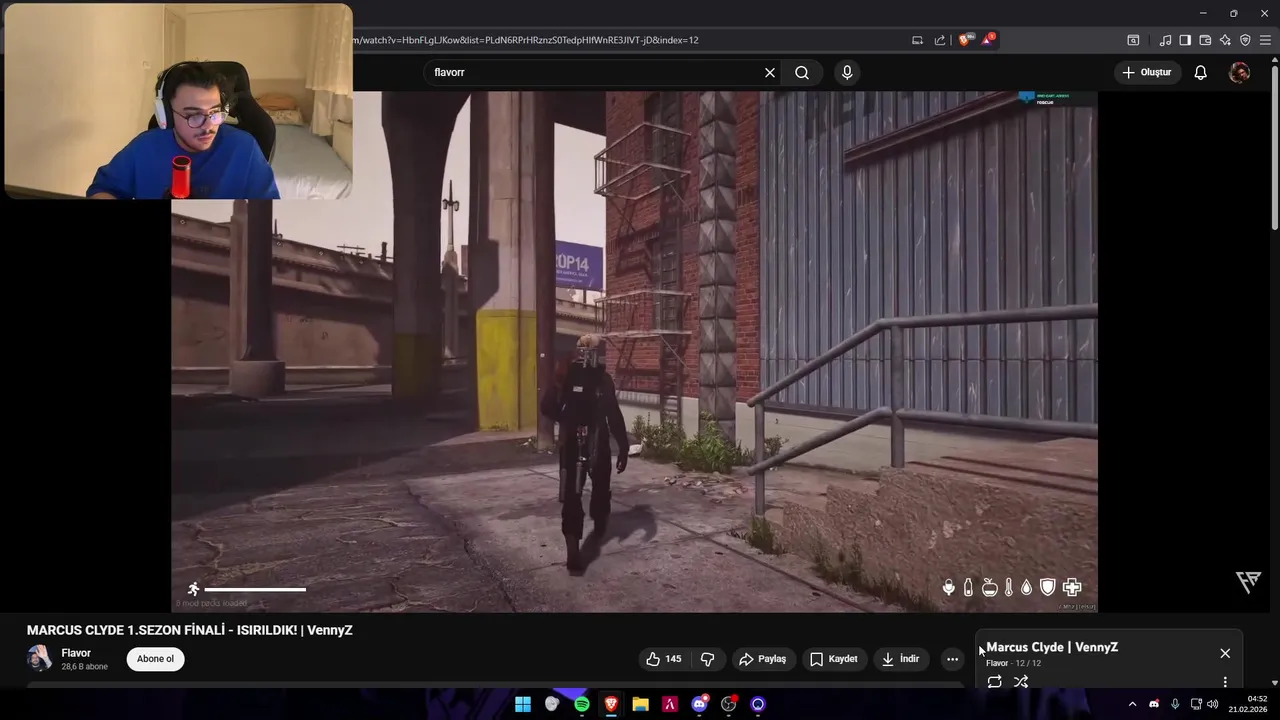Click the dislike thumbs-down button

708,659
